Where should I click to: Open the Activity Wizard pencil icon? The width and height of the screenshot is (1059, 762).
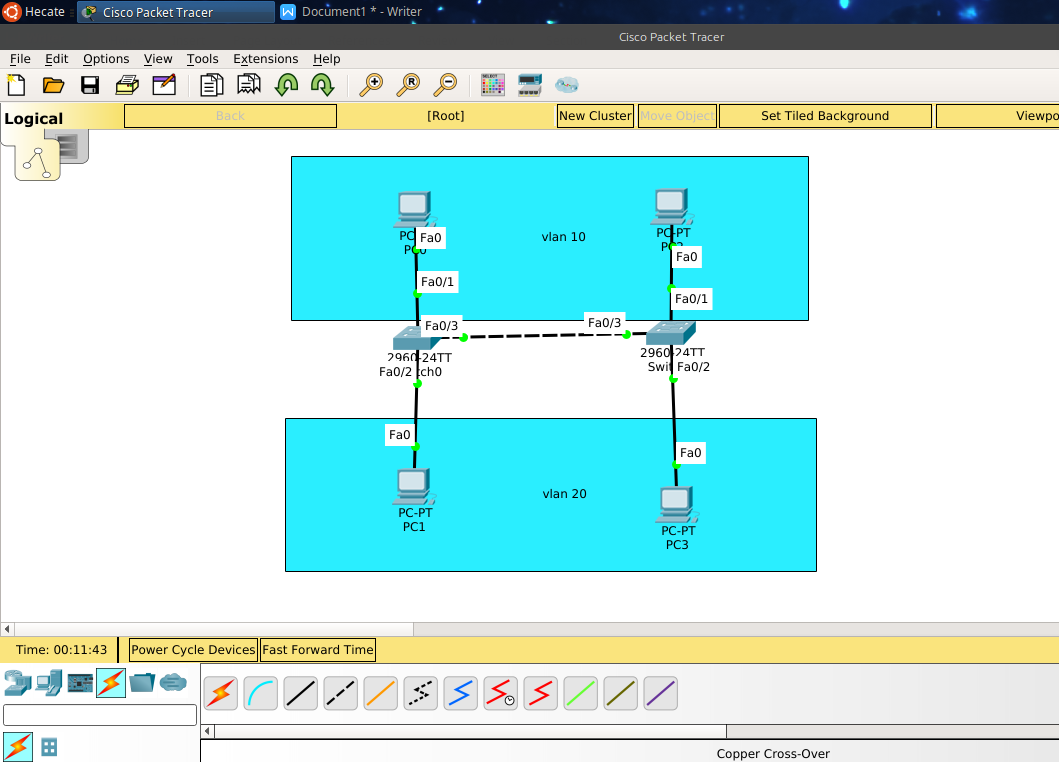click(164, 85)
